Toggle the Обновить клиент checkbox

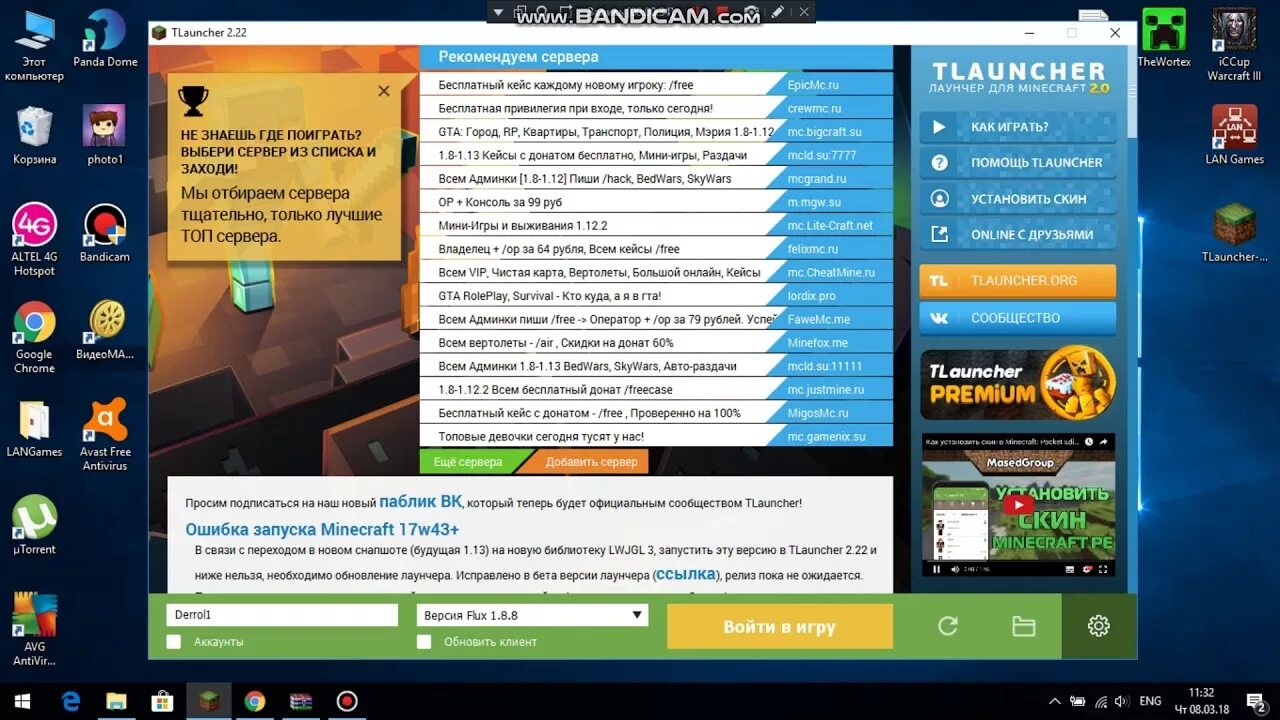[x=424, y=642]
